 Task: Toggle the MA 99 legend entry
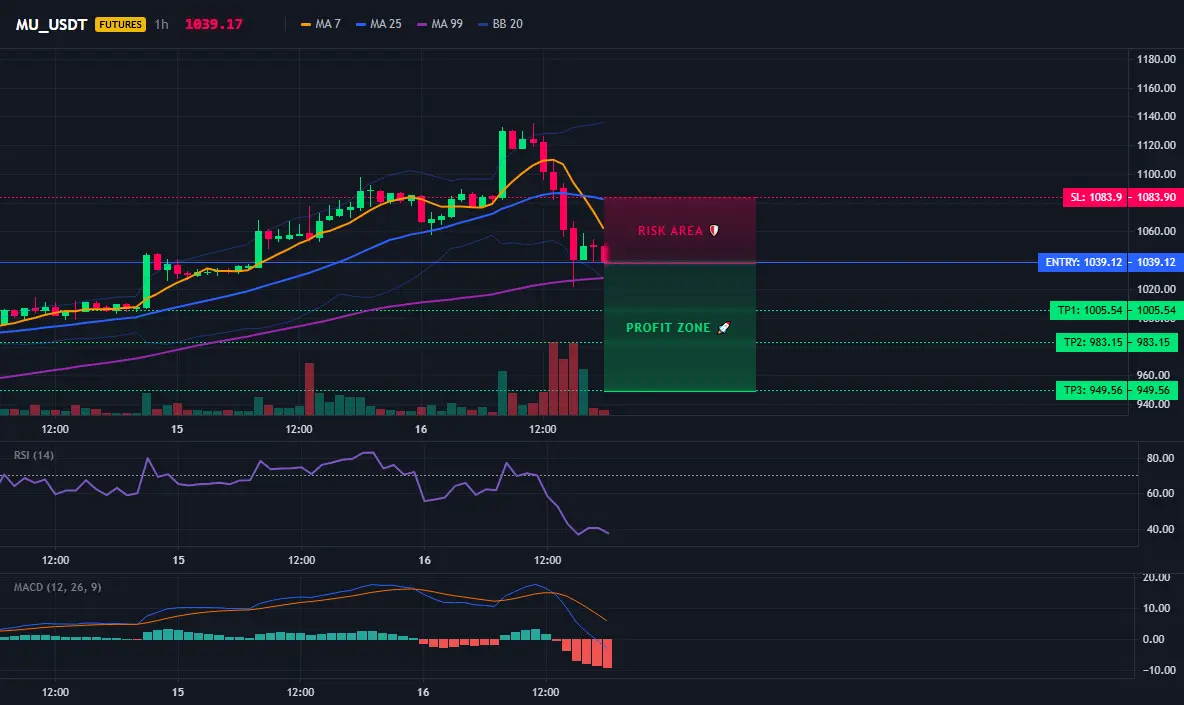coord(440,24)
